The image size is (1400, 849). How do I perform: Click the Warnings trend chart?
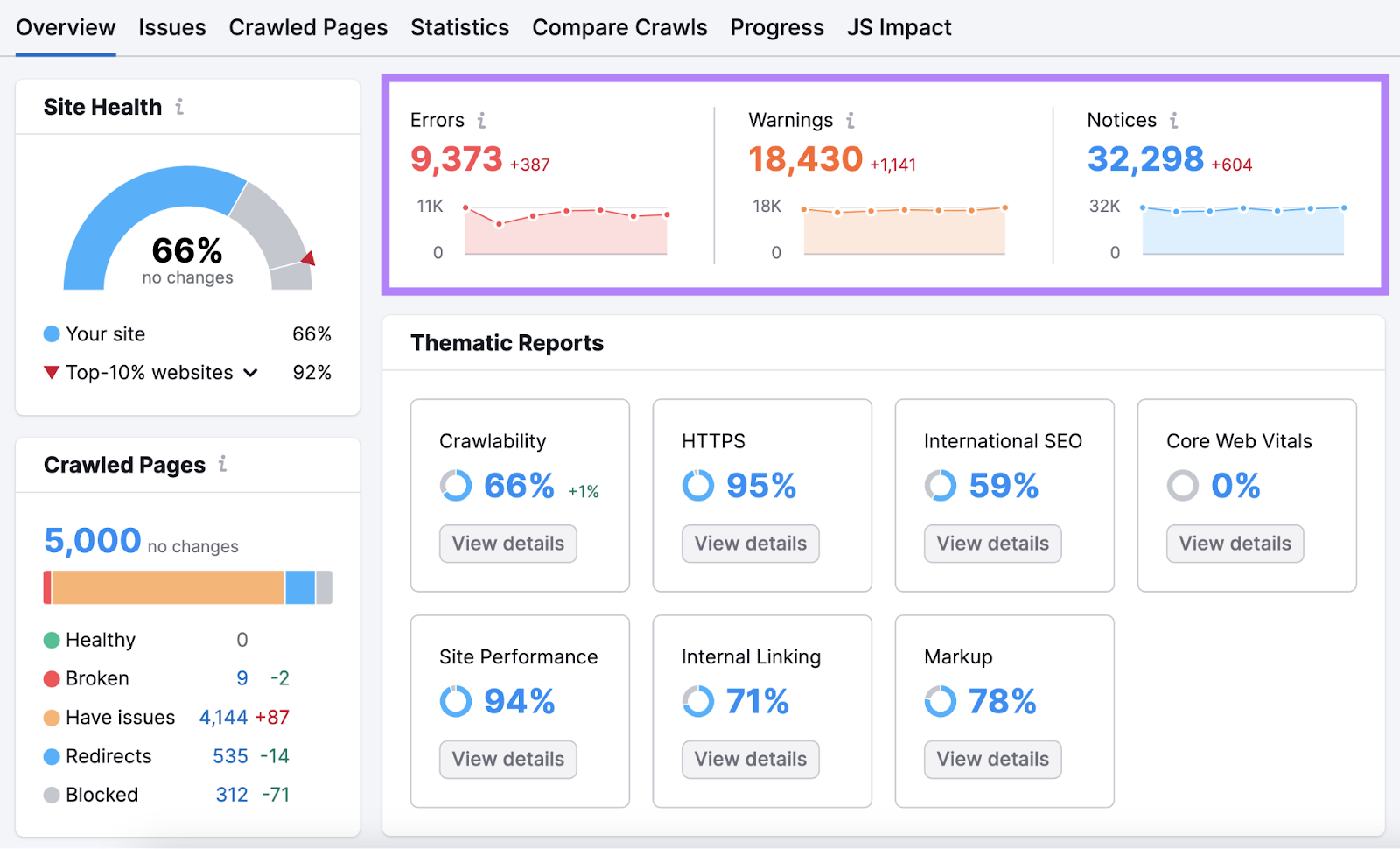coord(905,229)
